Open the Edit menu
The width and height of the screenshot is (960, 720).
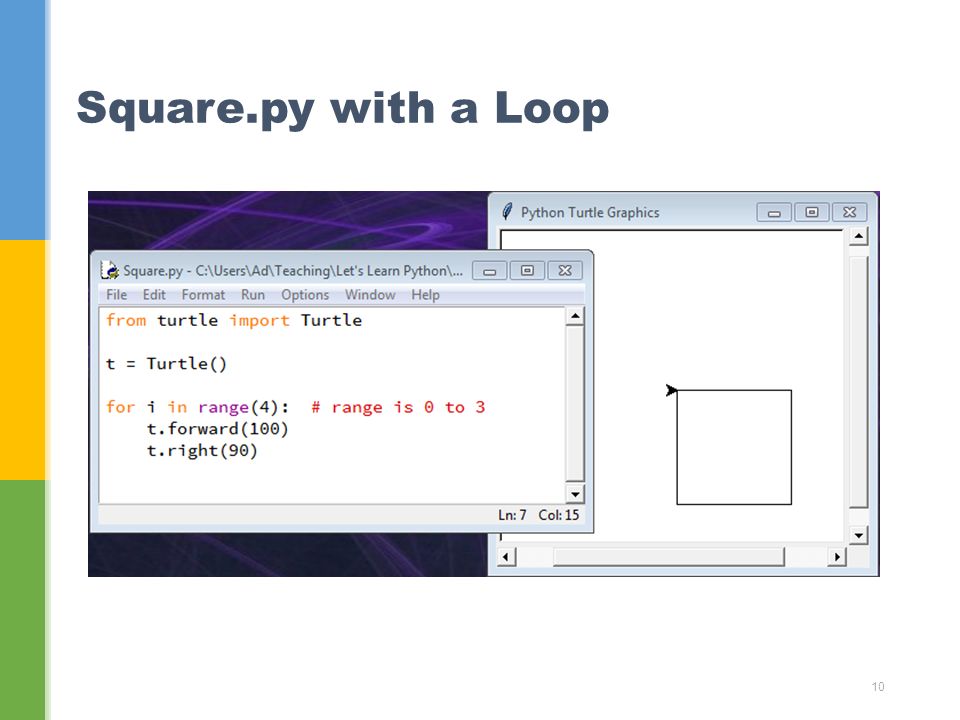[x=154, y=295]
